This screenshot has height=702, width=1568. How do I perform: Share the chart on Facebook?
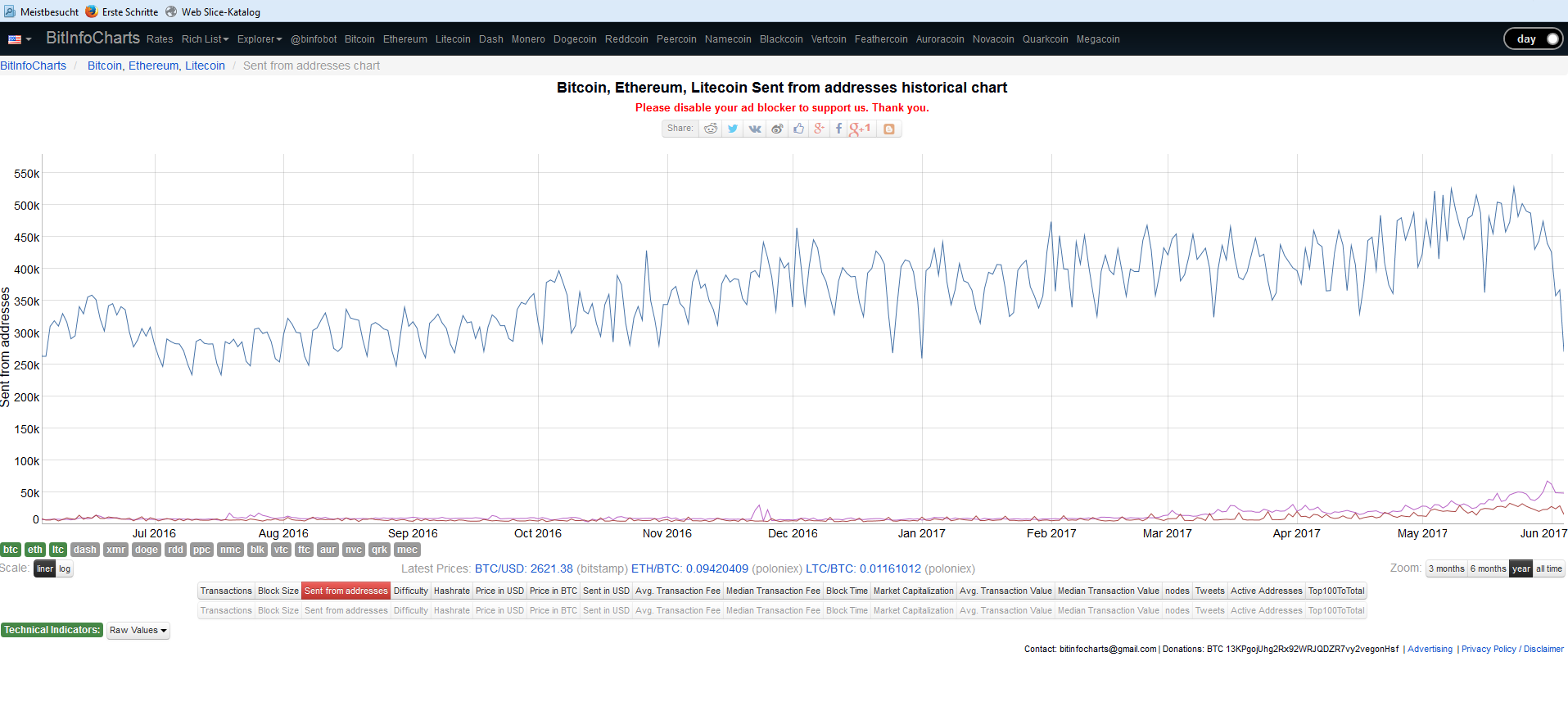click(x=838, y=129)
